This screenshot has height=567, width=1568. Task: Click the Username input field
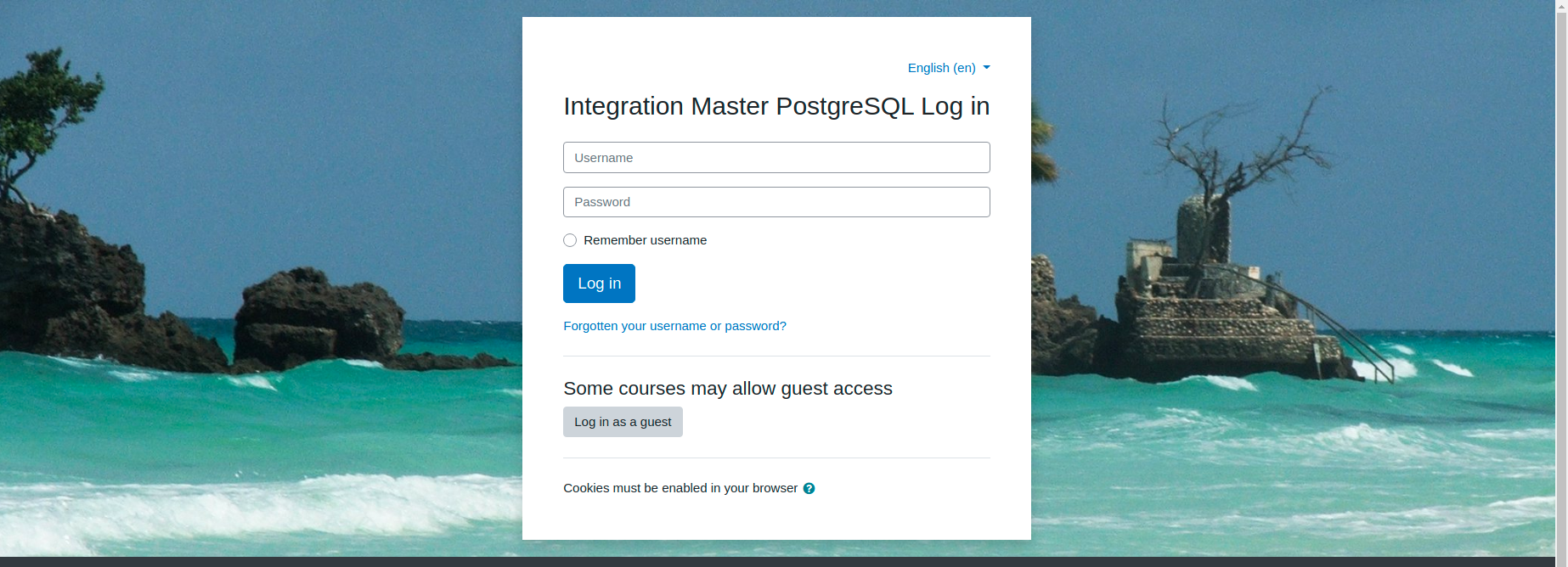[776, 158]
